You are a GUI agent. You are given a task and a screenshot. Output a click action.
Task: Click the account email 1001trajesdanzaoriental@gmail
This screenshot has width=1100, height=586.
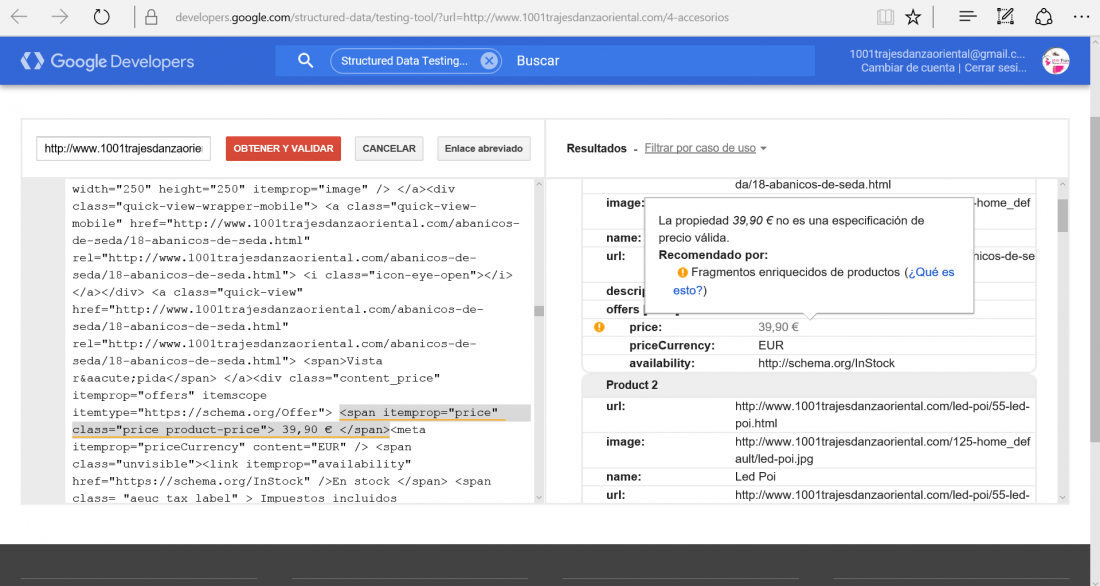937,54
